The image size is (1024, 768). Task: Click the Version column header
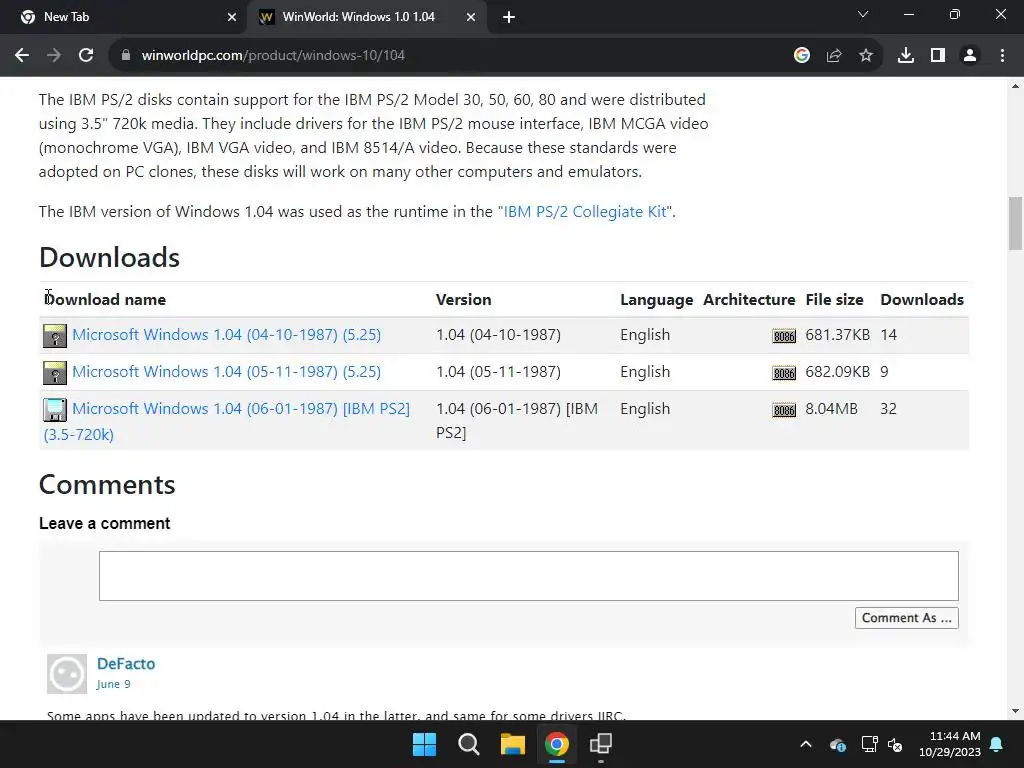(464, 300)
